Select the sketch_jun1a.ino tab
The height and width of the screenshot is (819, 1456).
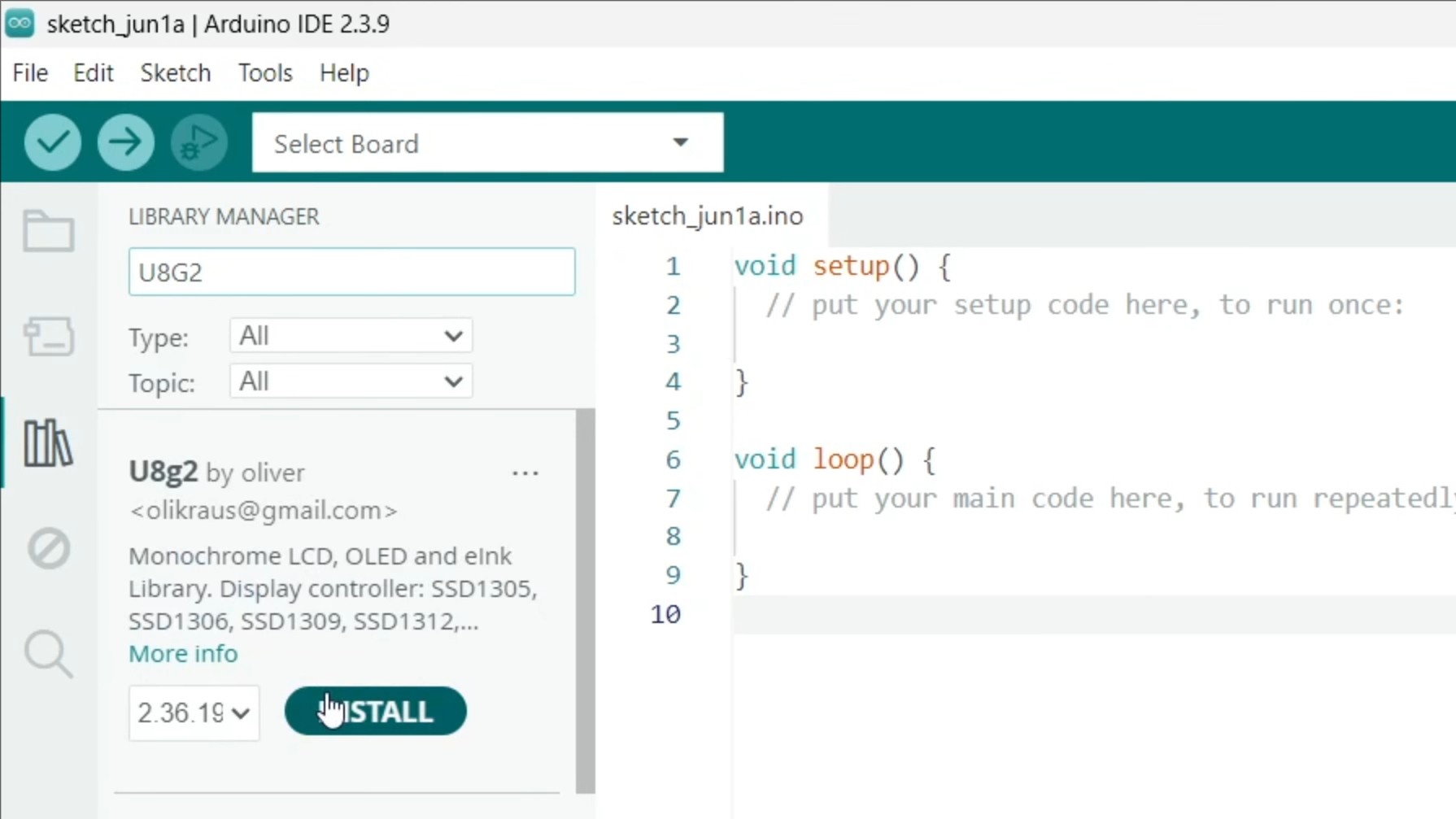pos(708,216)
